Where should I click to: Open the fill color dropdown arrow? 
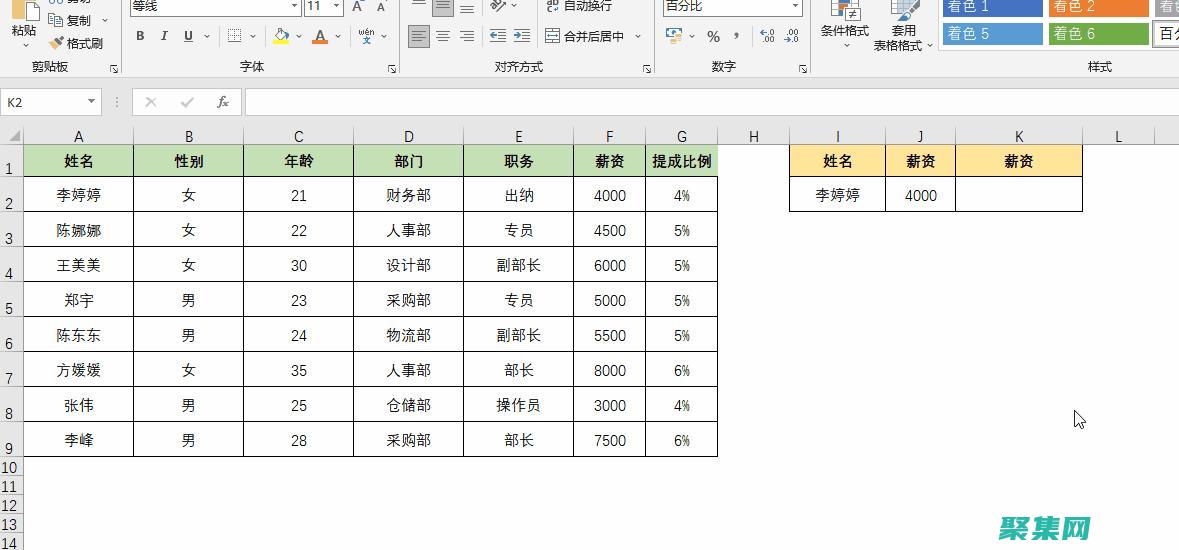pyautogui.click(x=299, y=36)
